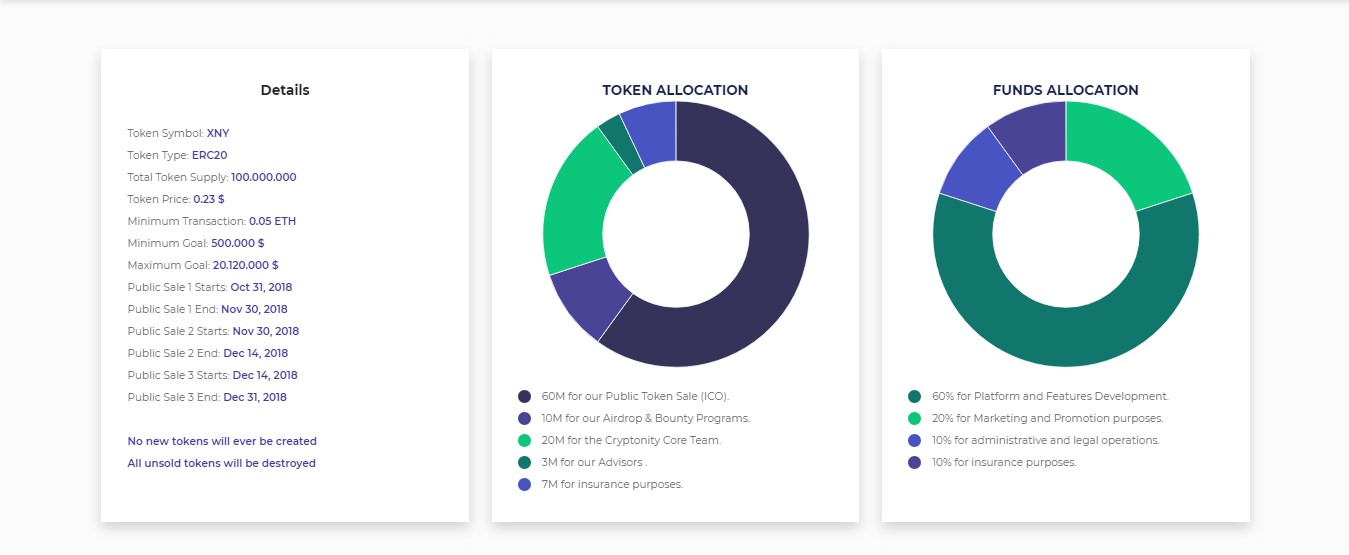
Task: Click '10% for administrative and legal operations.' text
Action: pyautogui.click(x=1045, y=440)
